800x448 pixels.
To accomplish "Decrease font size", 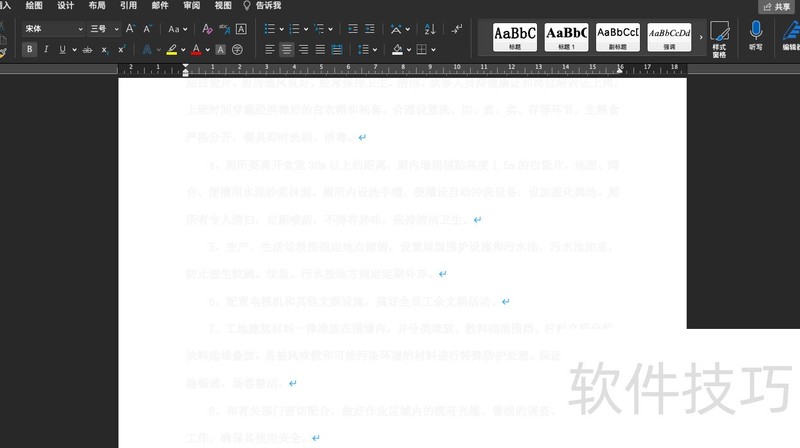I will pos(147,29).
